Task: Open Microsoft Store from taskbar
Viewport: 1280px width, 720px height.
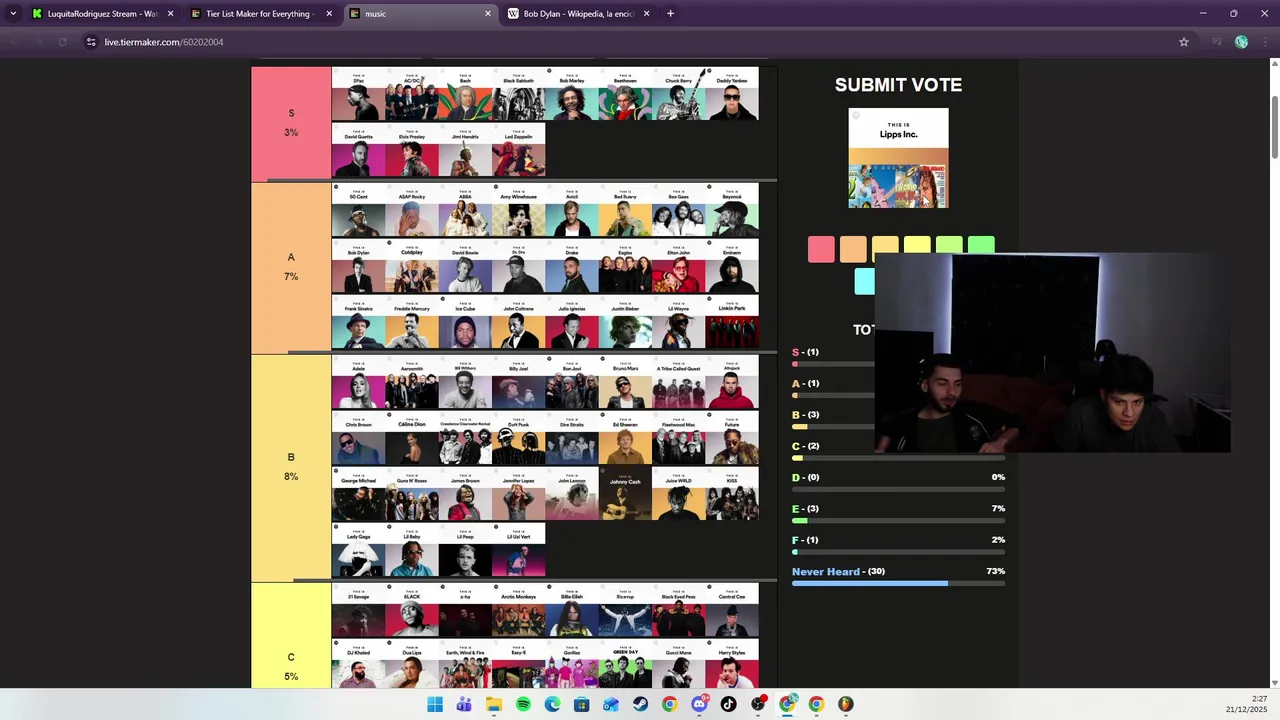Action: pyautogui.click(x=582, y=704)
